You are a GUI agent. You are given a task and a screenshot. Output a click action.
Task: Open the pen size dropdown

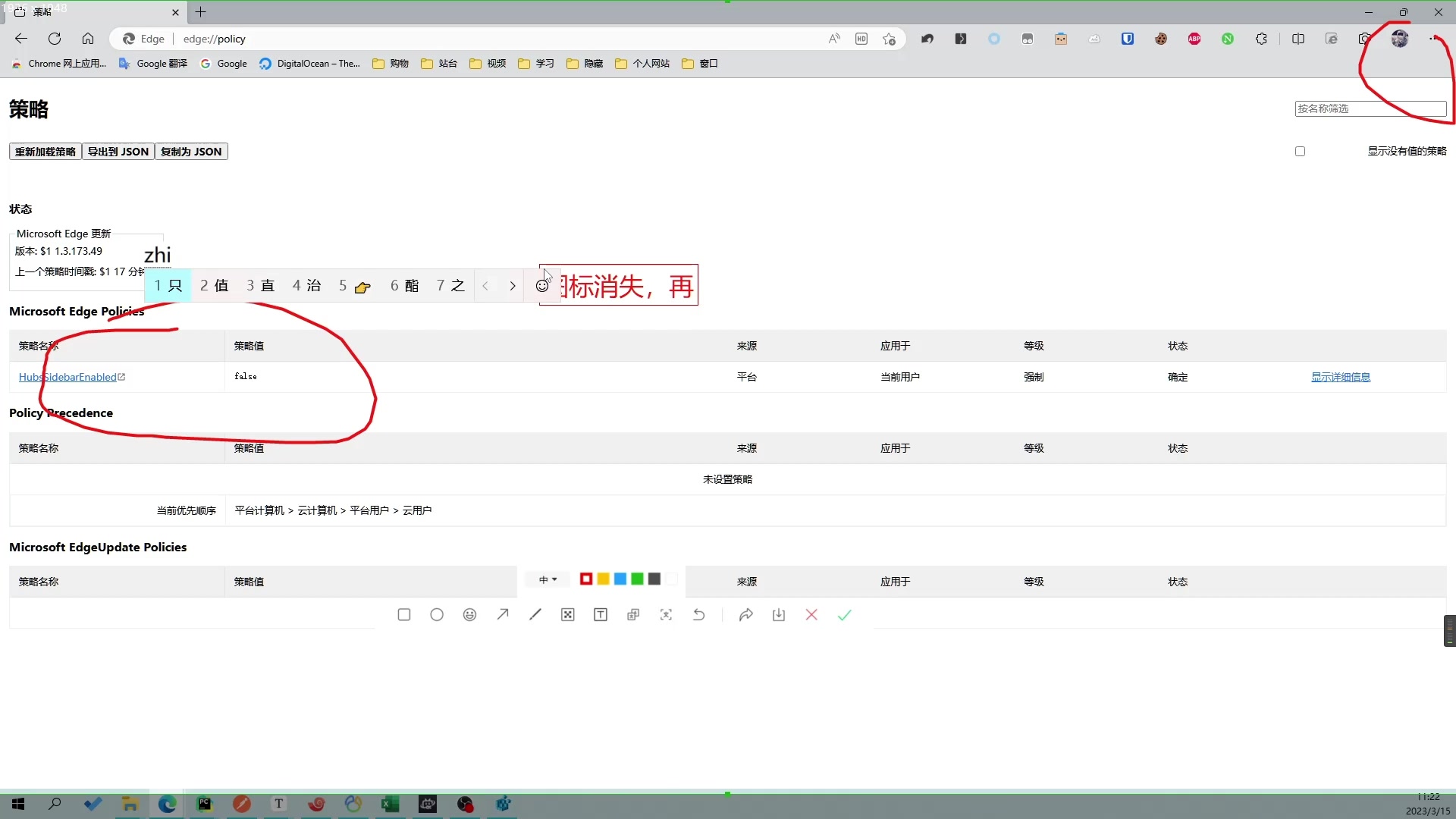[548, 579]
